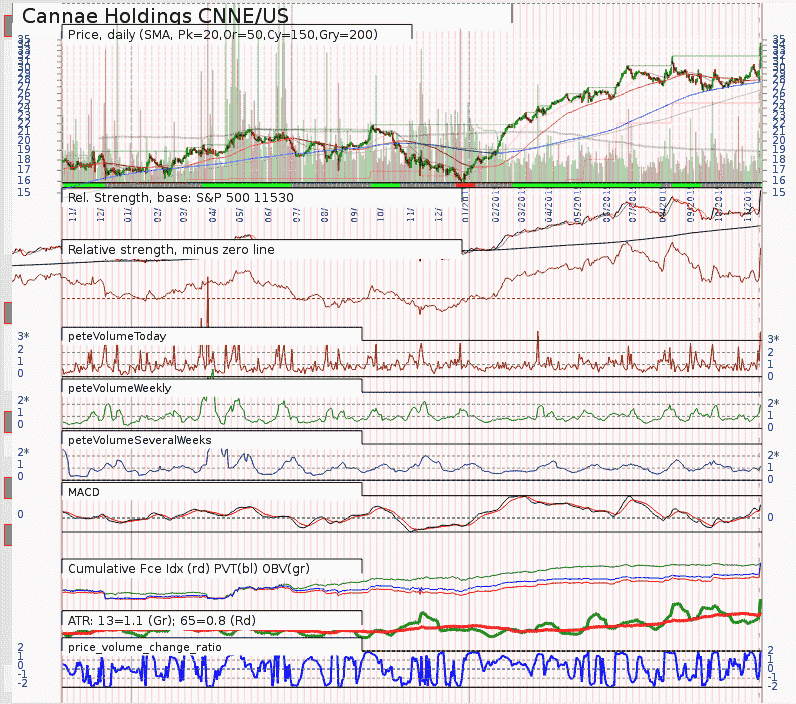
Task: Select the price_volume_change_ratio panel label
Action: click(145, 647)
